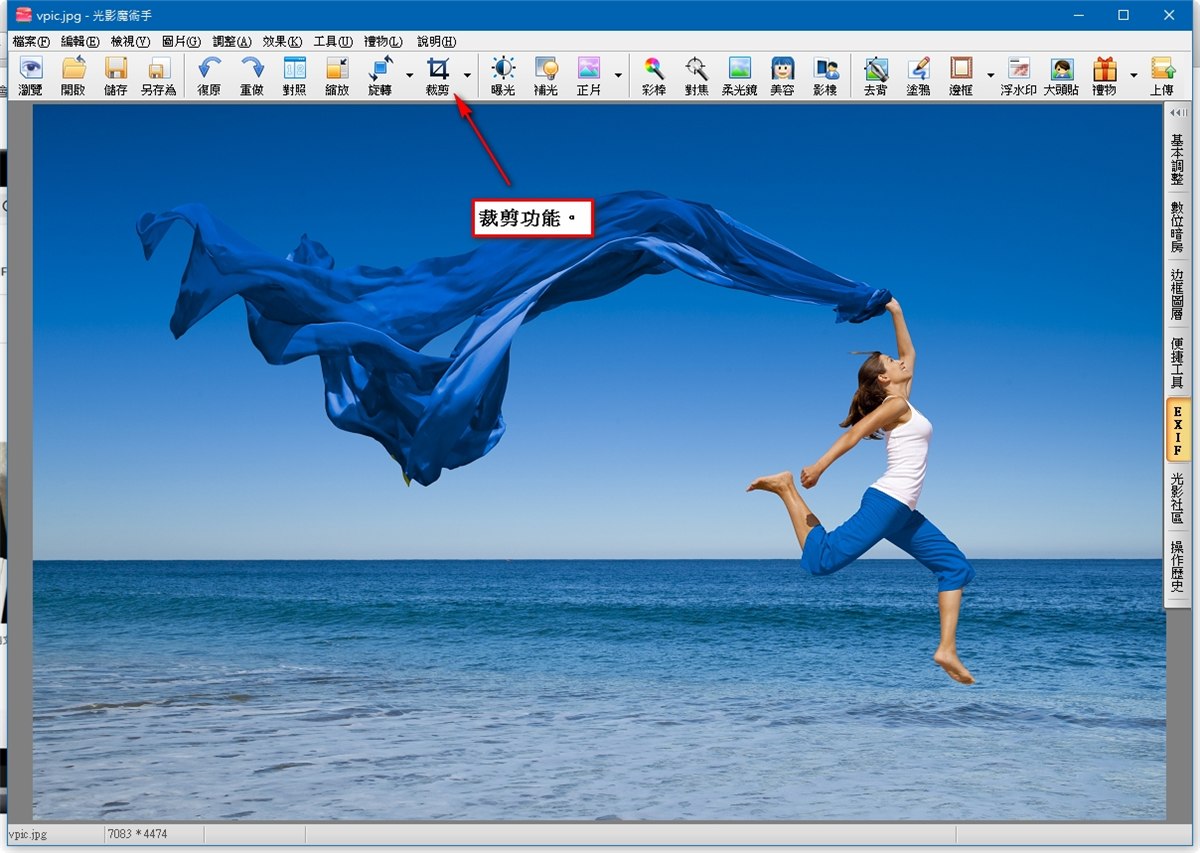This screenshot has width=1200, height=853.
Task: Open the 檔案 menu in menu bar
Action: 31,41
